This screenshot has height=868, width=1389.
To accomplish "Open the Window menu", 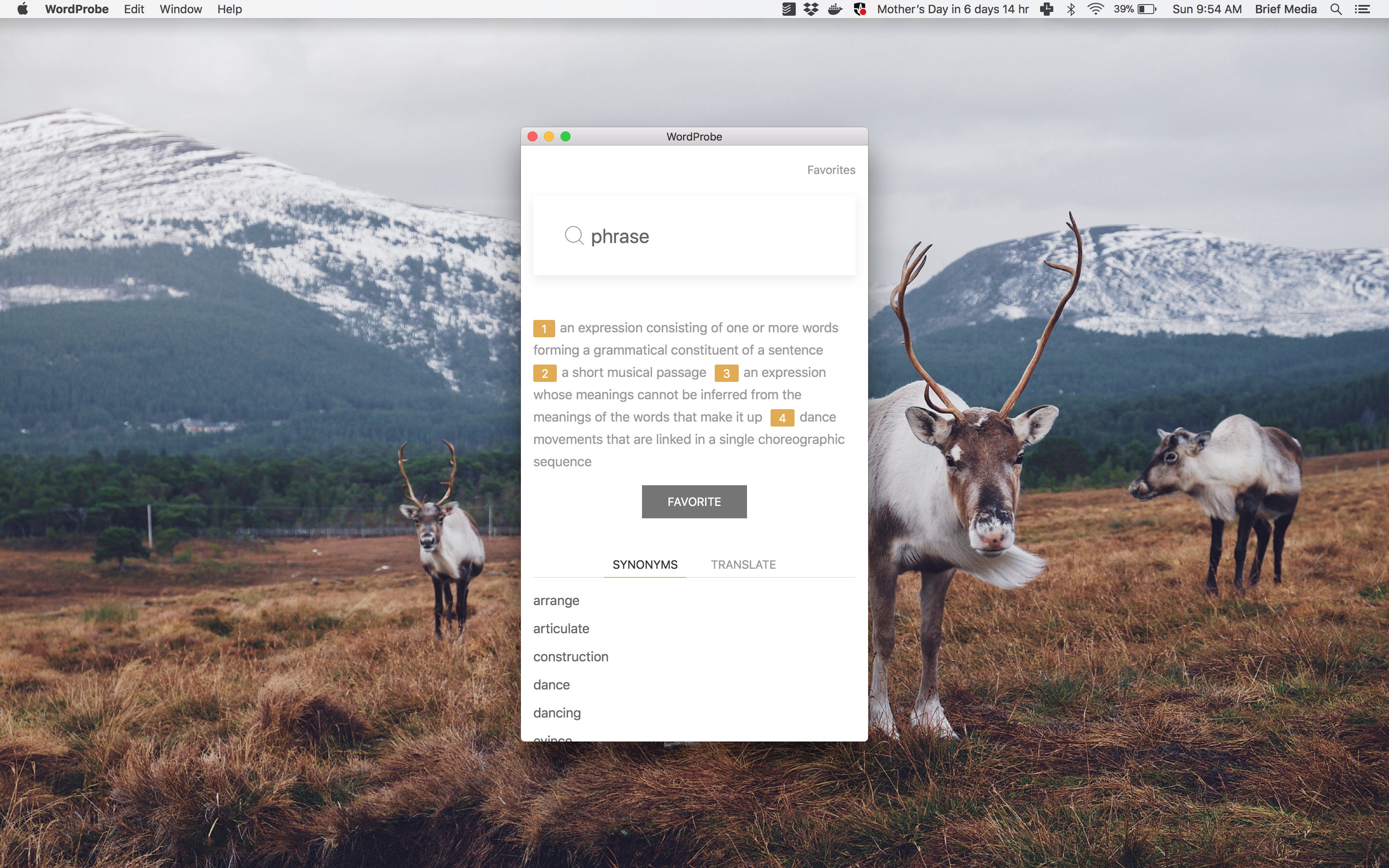I will (180, 9).
